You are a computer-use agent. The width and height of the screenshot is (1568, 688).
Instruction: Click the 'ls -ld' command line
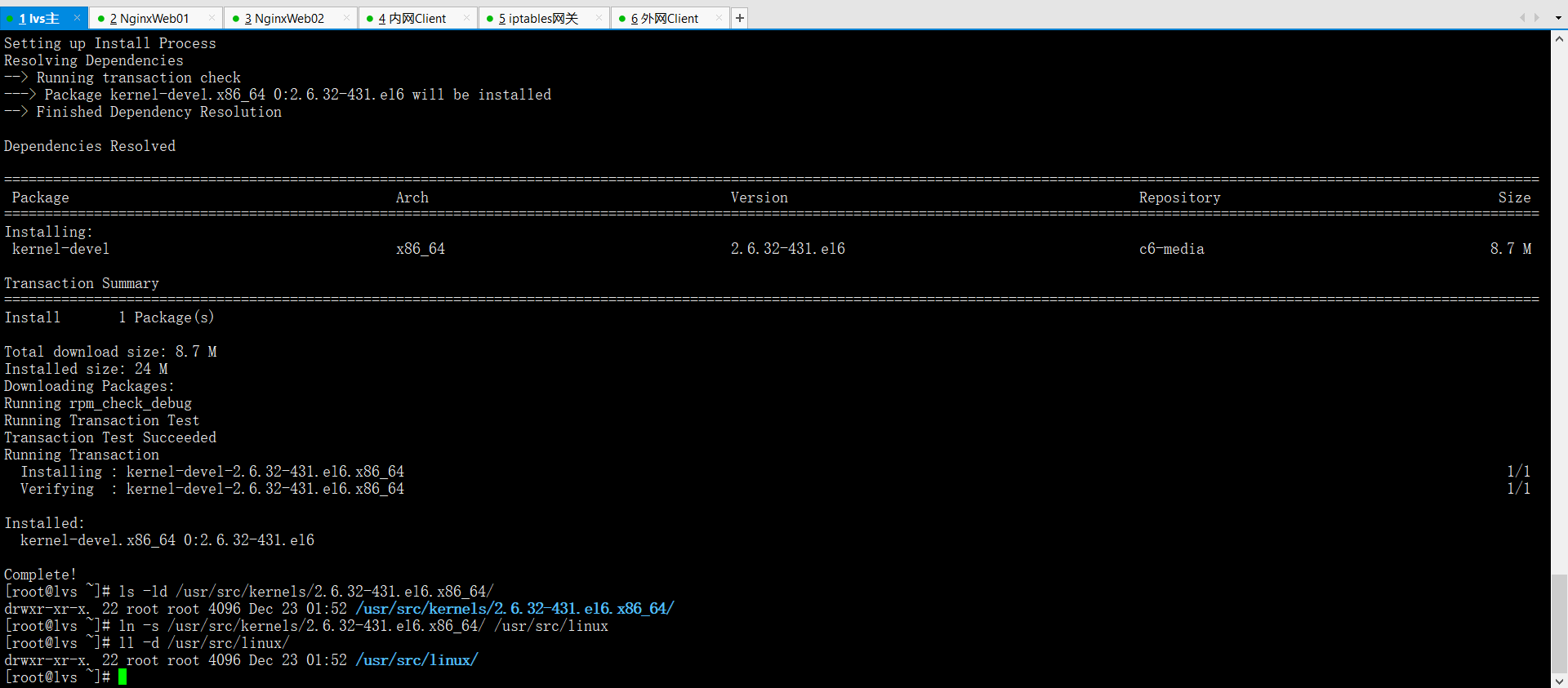(249, 591)
